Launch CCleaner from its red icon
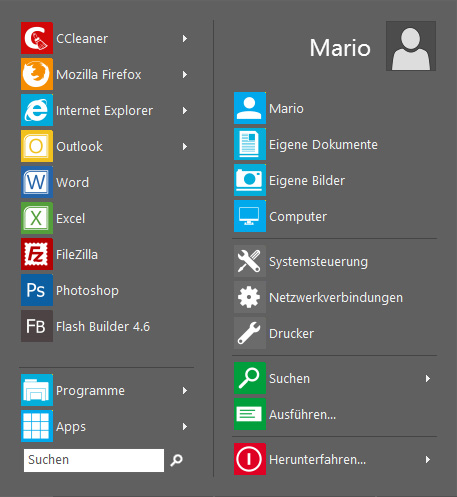The width and height of the screenshot is (457, 497). [37, 38]
